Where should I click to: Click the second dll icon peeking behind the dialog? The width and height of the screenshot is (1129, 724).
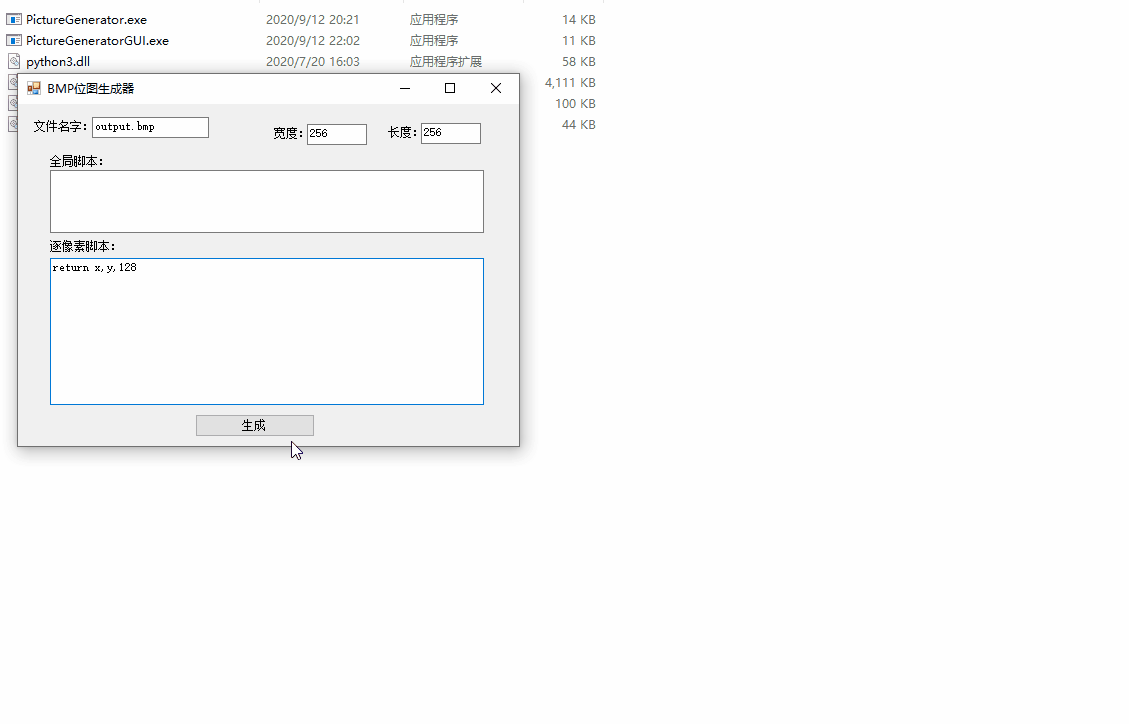pos(12,103)
